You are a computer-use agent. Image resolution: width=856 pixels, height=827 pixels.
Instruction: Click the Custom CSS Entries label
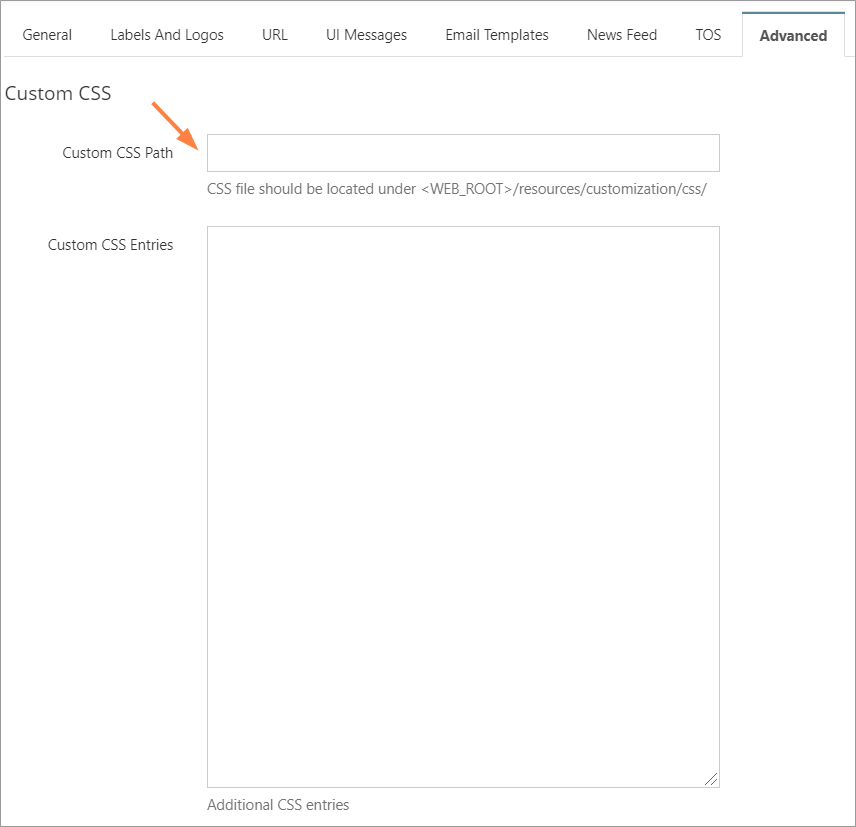pyautogui.click(x=110, y=244)
